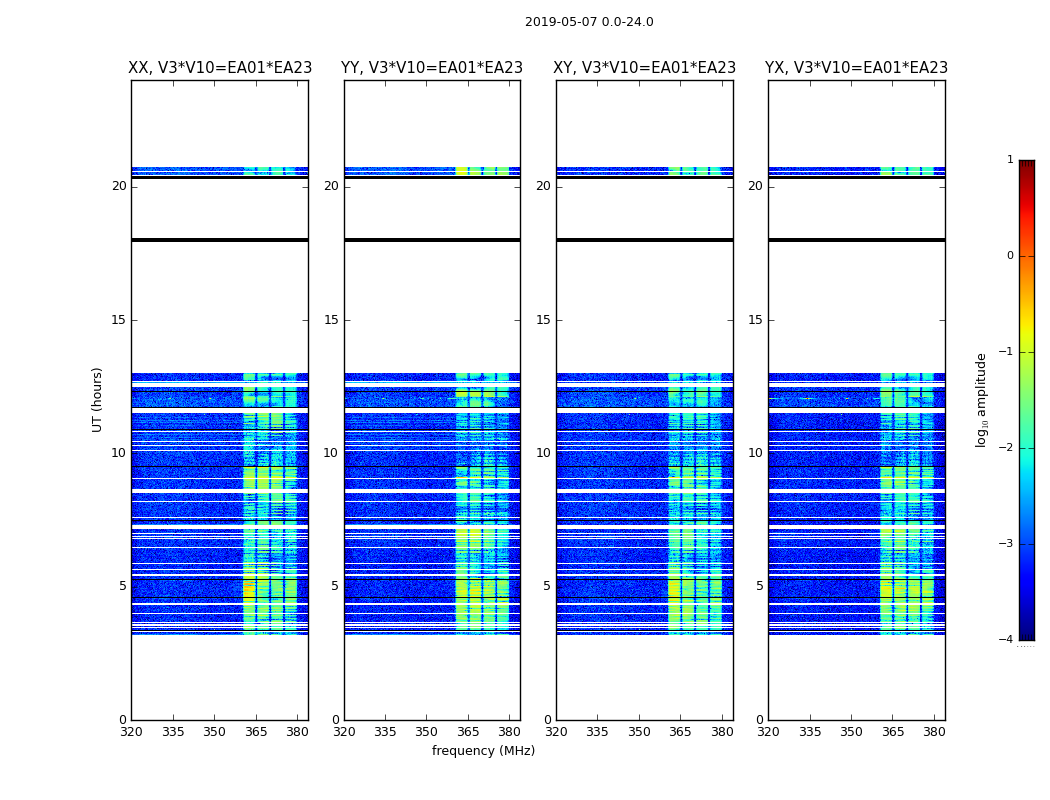Viewport: 1050px width, 800px height.
Task: Click the log10 amplitude colorbar label
Action: 981,400
